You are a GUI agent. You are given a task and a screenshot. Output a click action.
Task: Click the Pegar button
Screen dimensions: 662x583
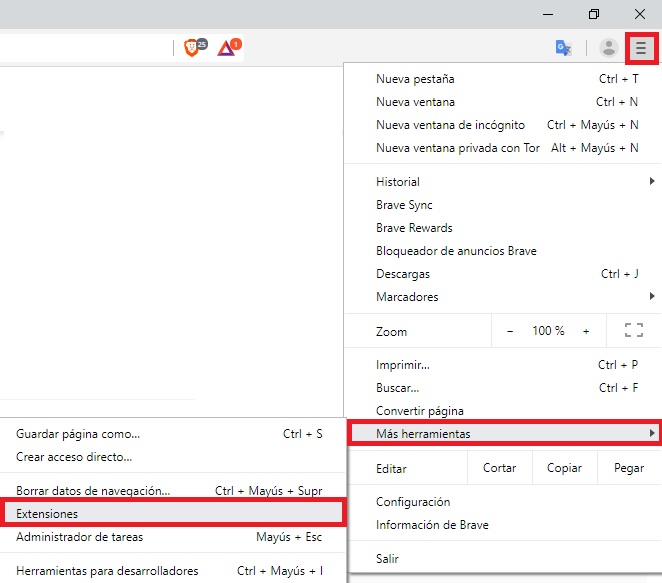(x=629, y=468)
